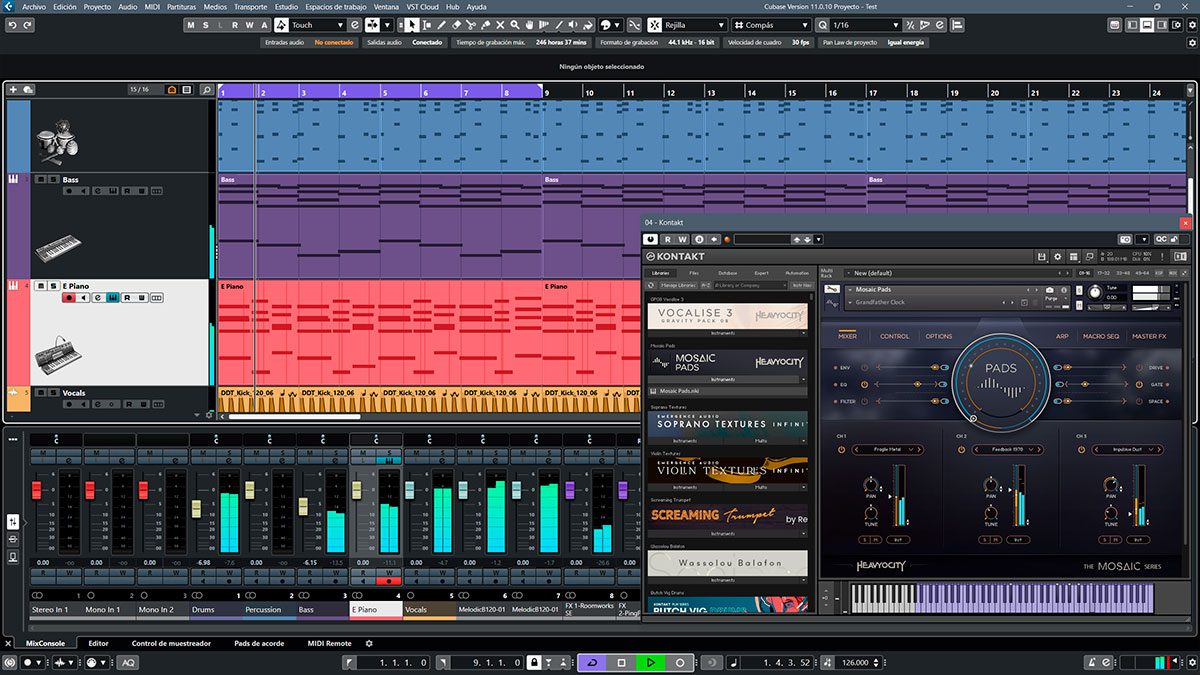Click the Stop transport button
Image resolution: width=1200 pixels, height=675 pixels.
621,663
